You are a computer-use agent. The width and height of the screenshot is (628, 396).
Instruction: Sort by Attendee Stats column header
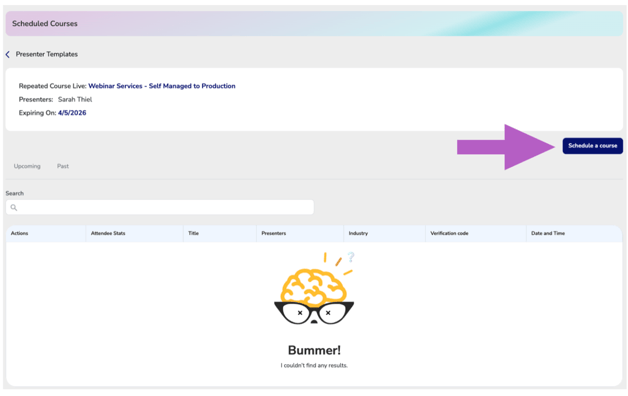pyautogui.click(x=108, y=233)
